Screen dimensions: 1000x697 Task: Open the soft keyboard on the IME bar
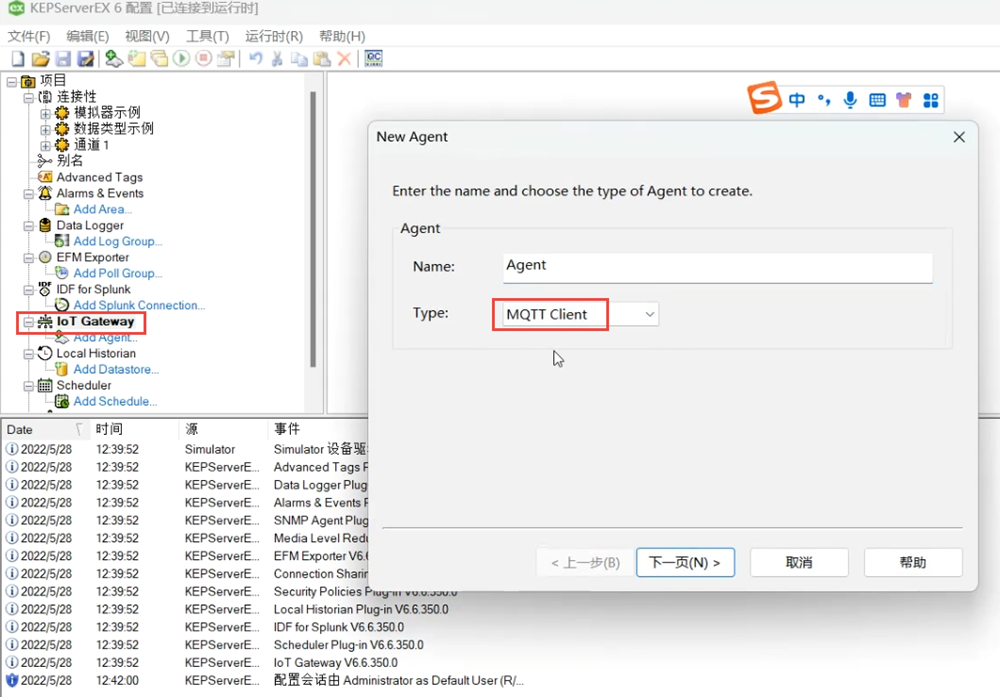pos(877,100)
